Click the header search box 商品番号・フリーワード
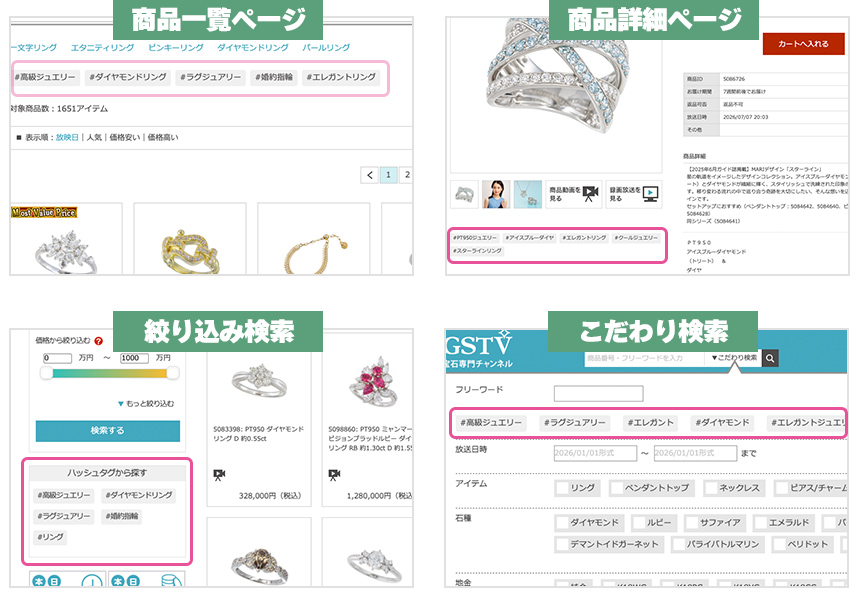860x600 pixels. pos(645,358)
